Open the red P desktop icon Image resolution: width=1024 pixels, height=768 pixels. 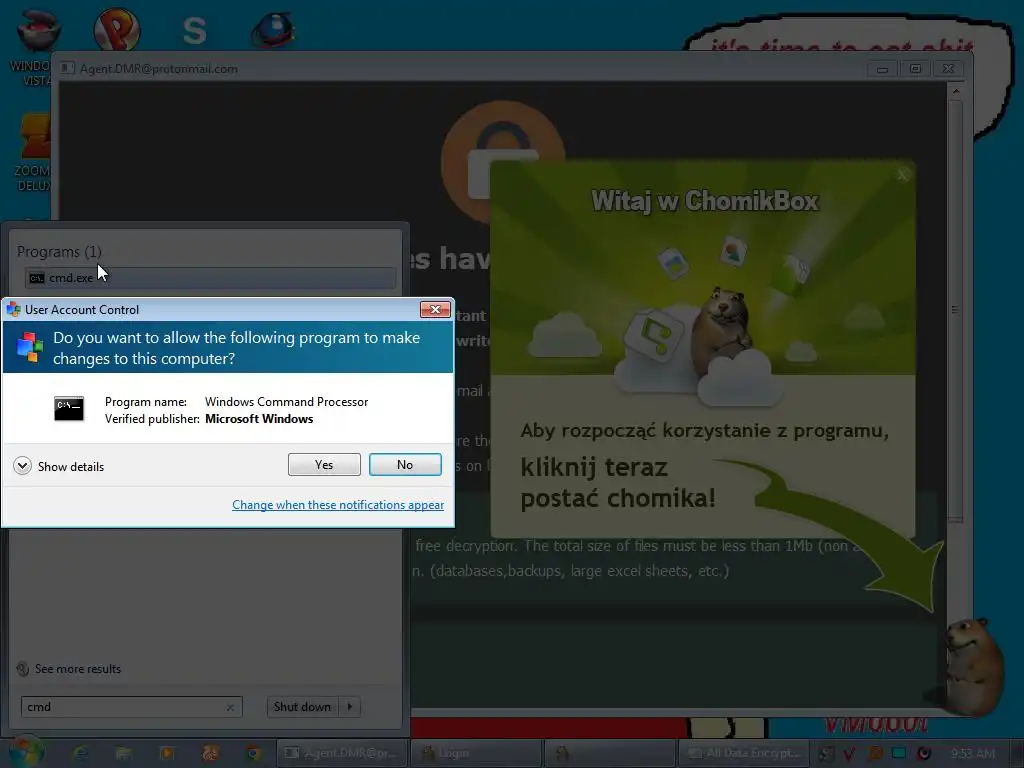[116, 29]
